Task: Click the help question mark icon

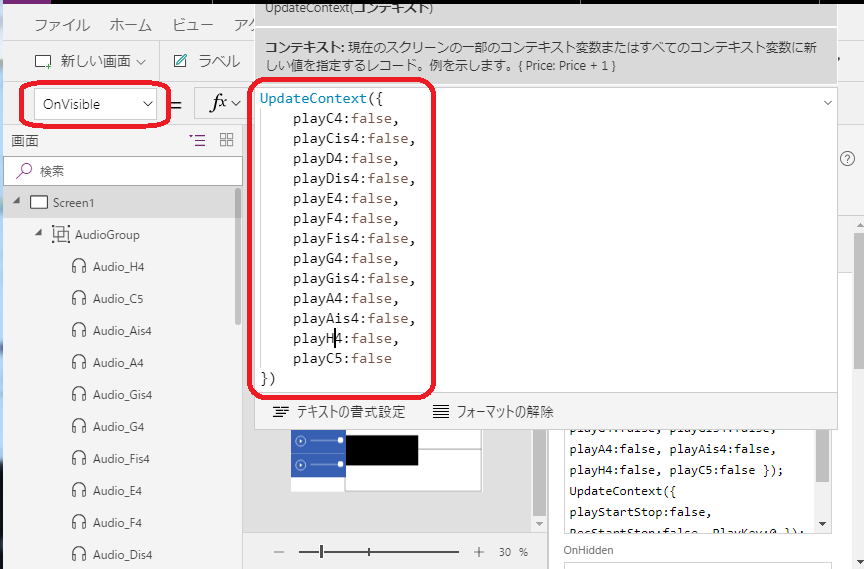Action: [x=847, y=159]
